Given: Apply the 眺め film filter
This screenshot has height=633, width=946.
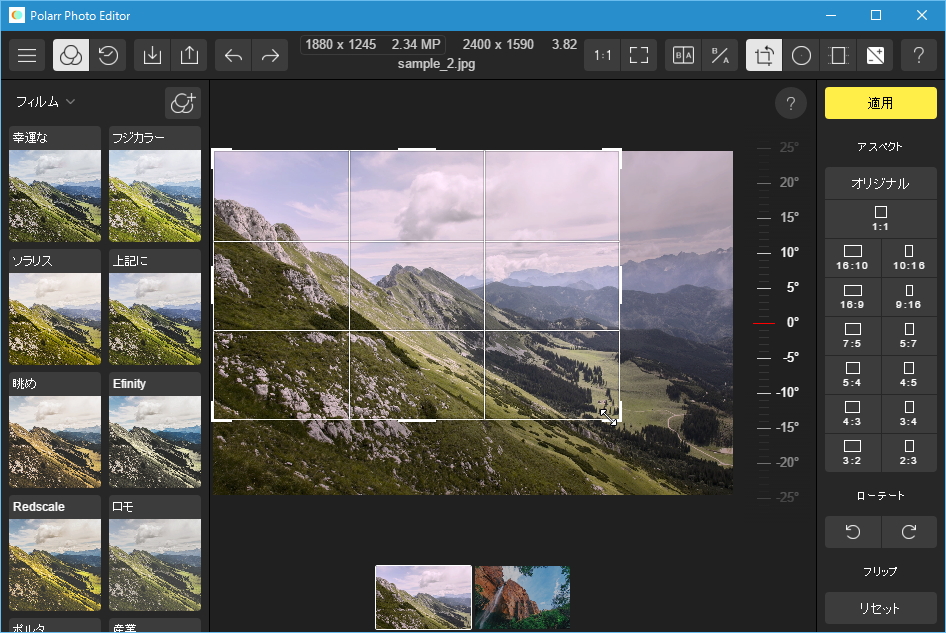Looking at the screenshot, I should click(55, 430).
